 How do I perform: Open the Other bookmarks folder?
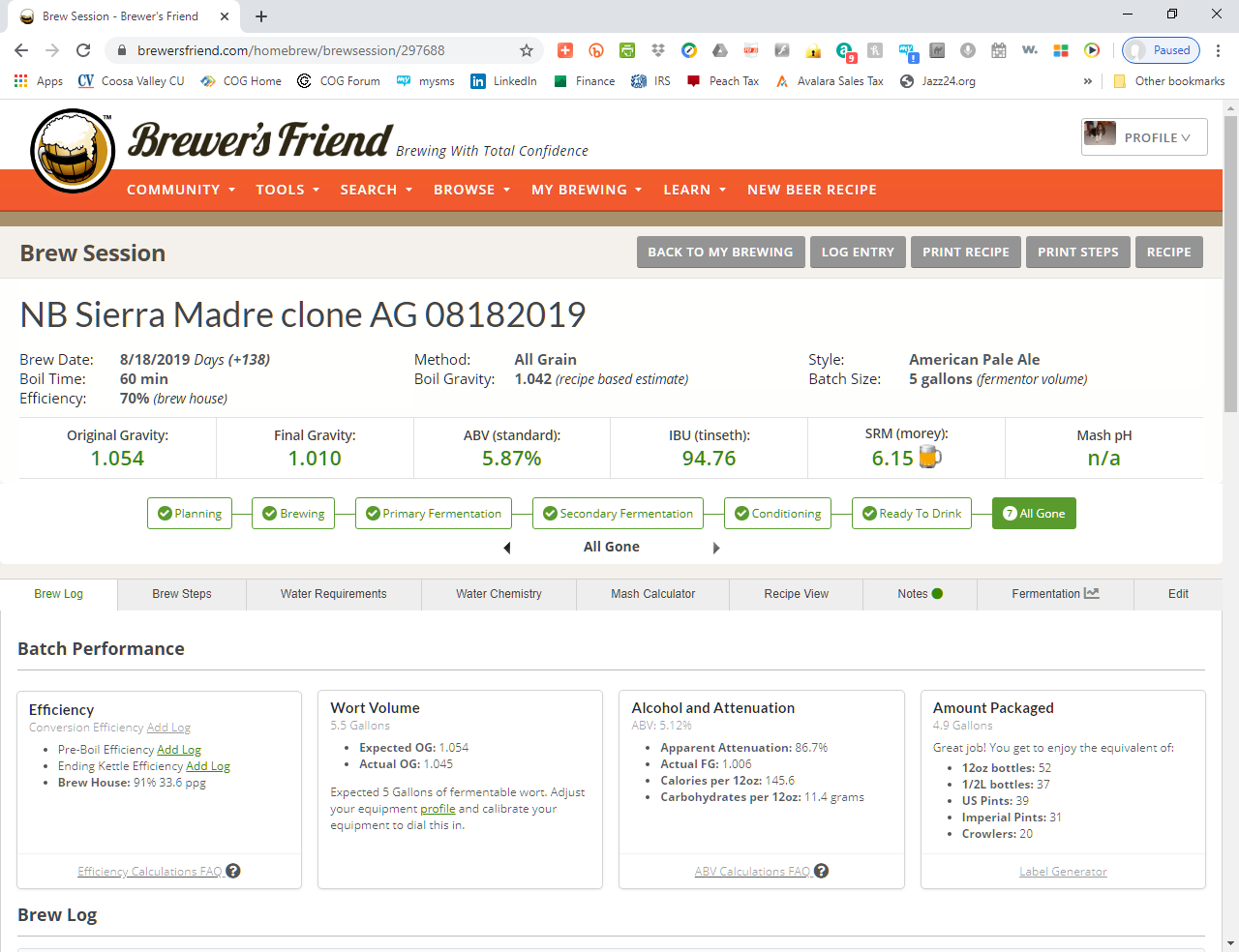click(x=1168, y=81)
